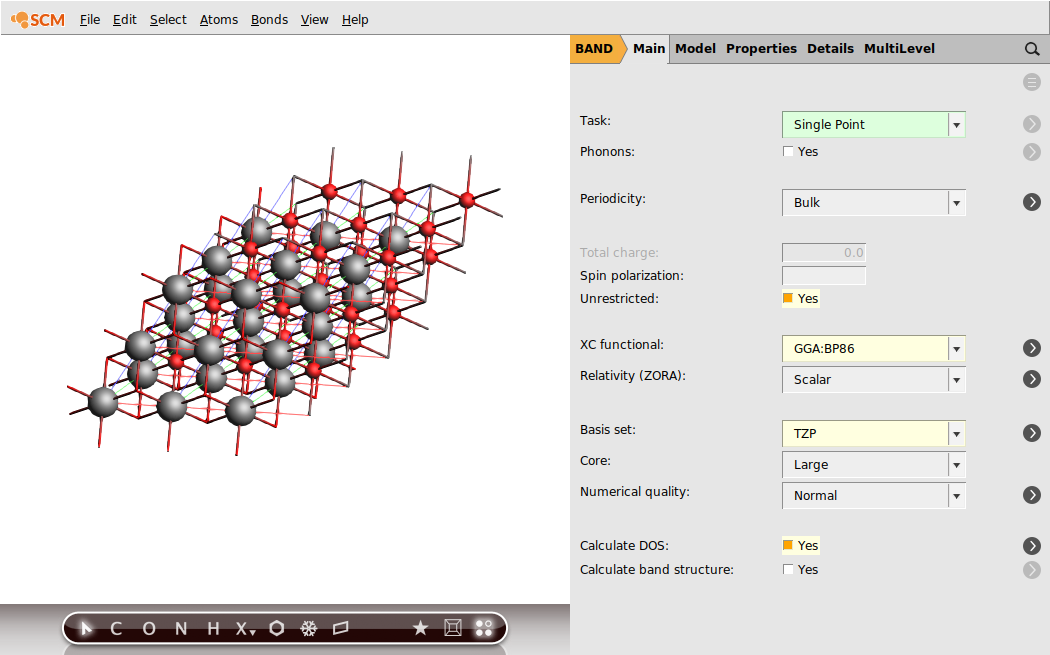Open the Periodicity dropdown showing Bulk
Viewport: 1050px width, 655px height.
click(873, 202)
